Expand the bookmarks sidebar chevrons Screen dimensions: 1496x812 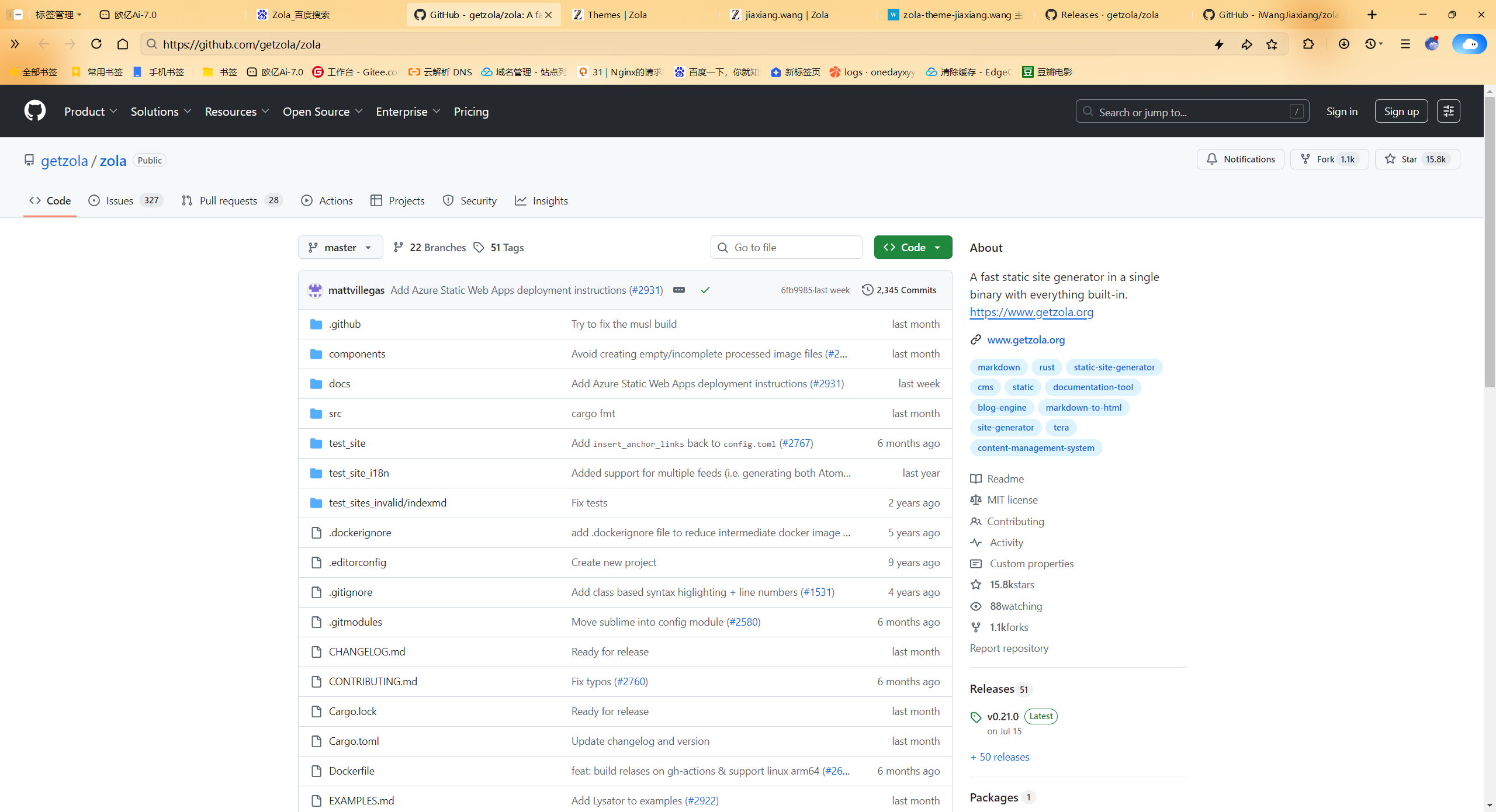pyautogui.click(x=15, y=44)
